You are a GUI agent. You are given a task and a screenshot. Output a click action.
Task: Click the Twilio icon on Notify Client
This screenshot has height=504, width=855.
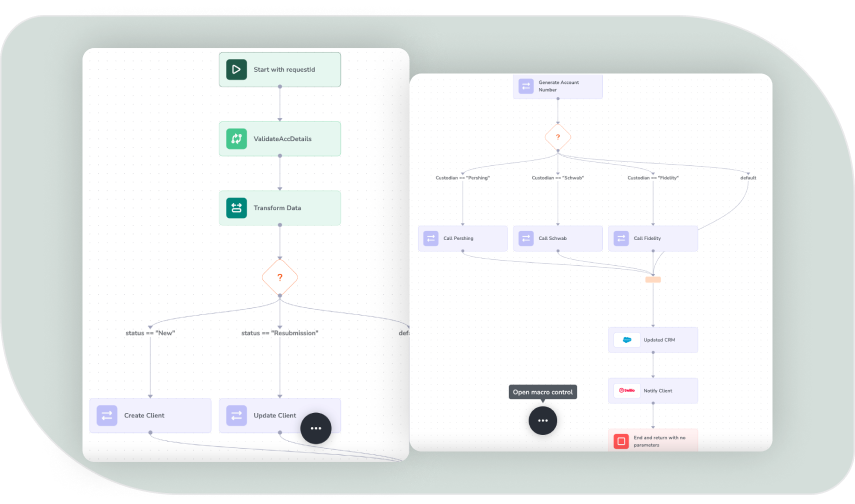click(626, 390)
